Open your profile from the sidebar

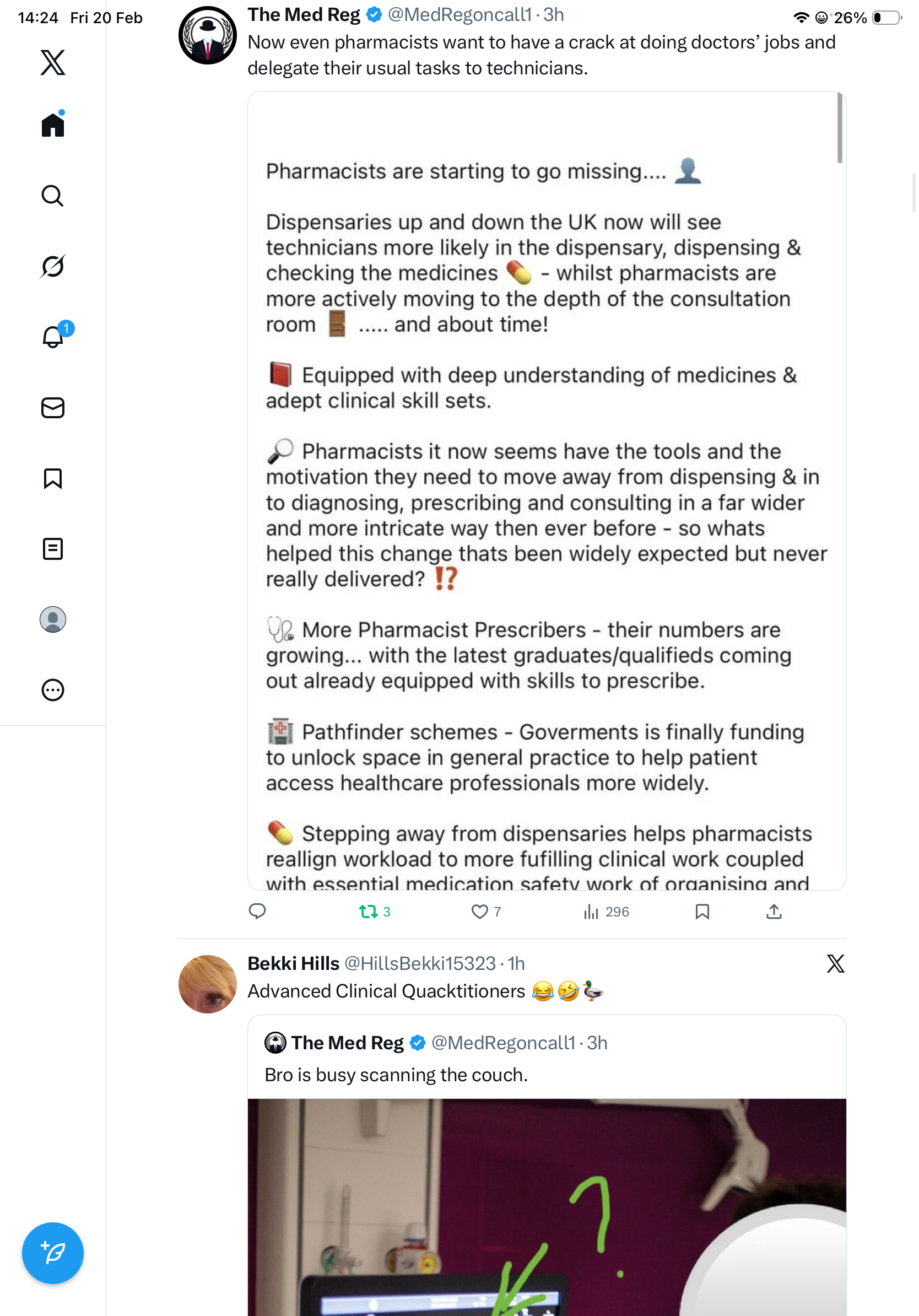(53, 619)
